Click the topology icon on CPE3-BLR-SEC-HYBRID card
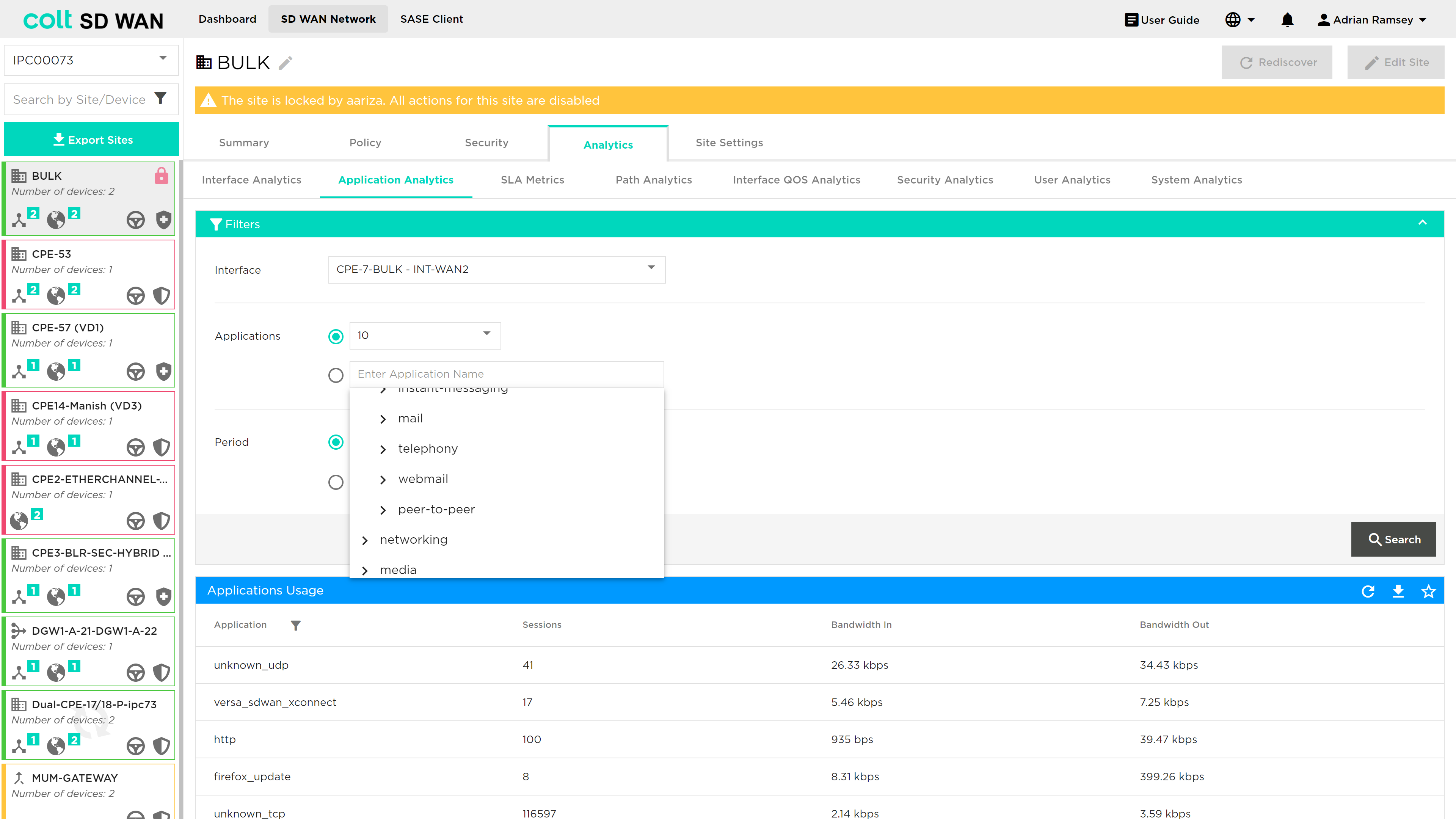Viewport: 1456px width, 819px height. coord(19,596)
